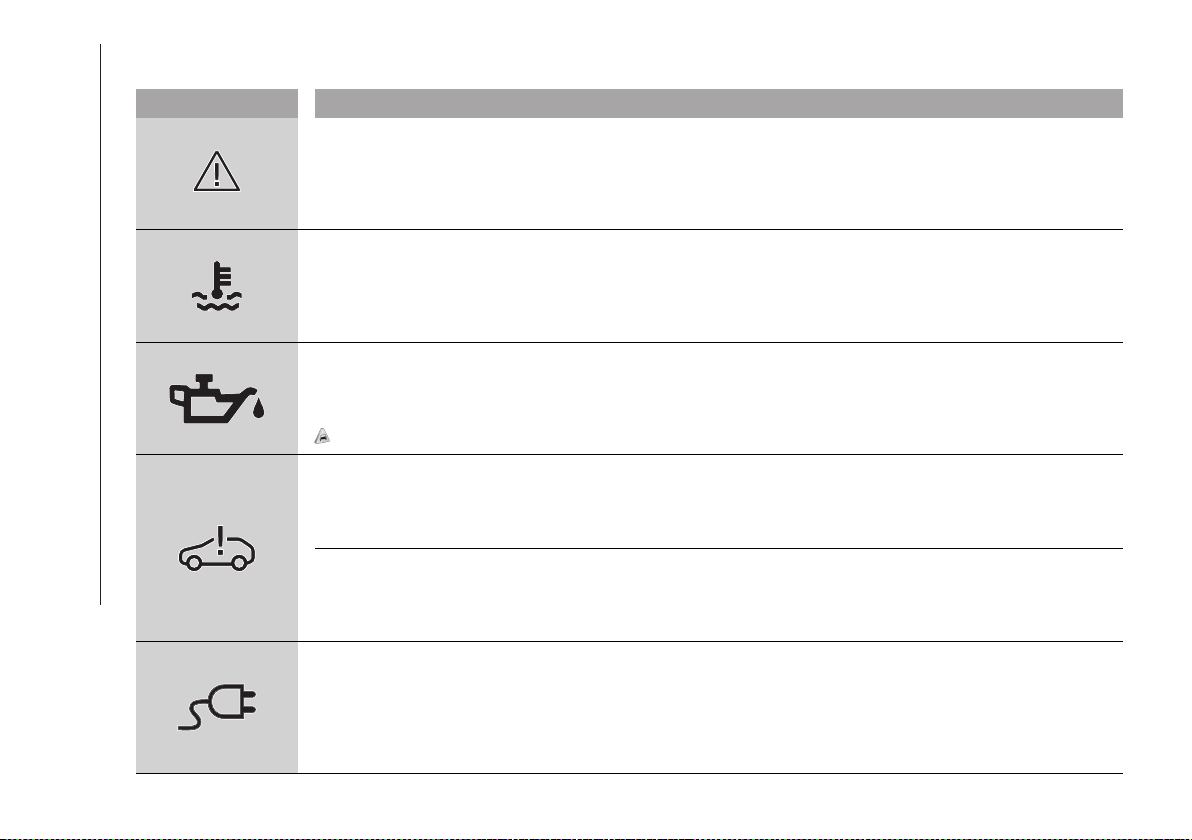Viewport: 1192px width, 840px height.
Task: Select the vehicle fault car exclamation icon
Action: click(x=217, y=548)
